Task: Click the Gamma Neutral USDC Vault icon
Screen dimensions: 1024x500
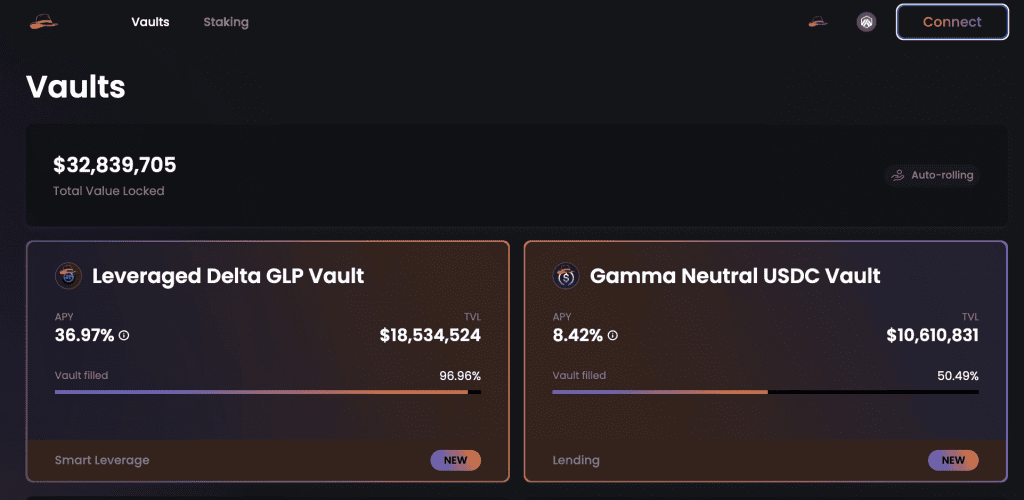Action: point(566,276)
